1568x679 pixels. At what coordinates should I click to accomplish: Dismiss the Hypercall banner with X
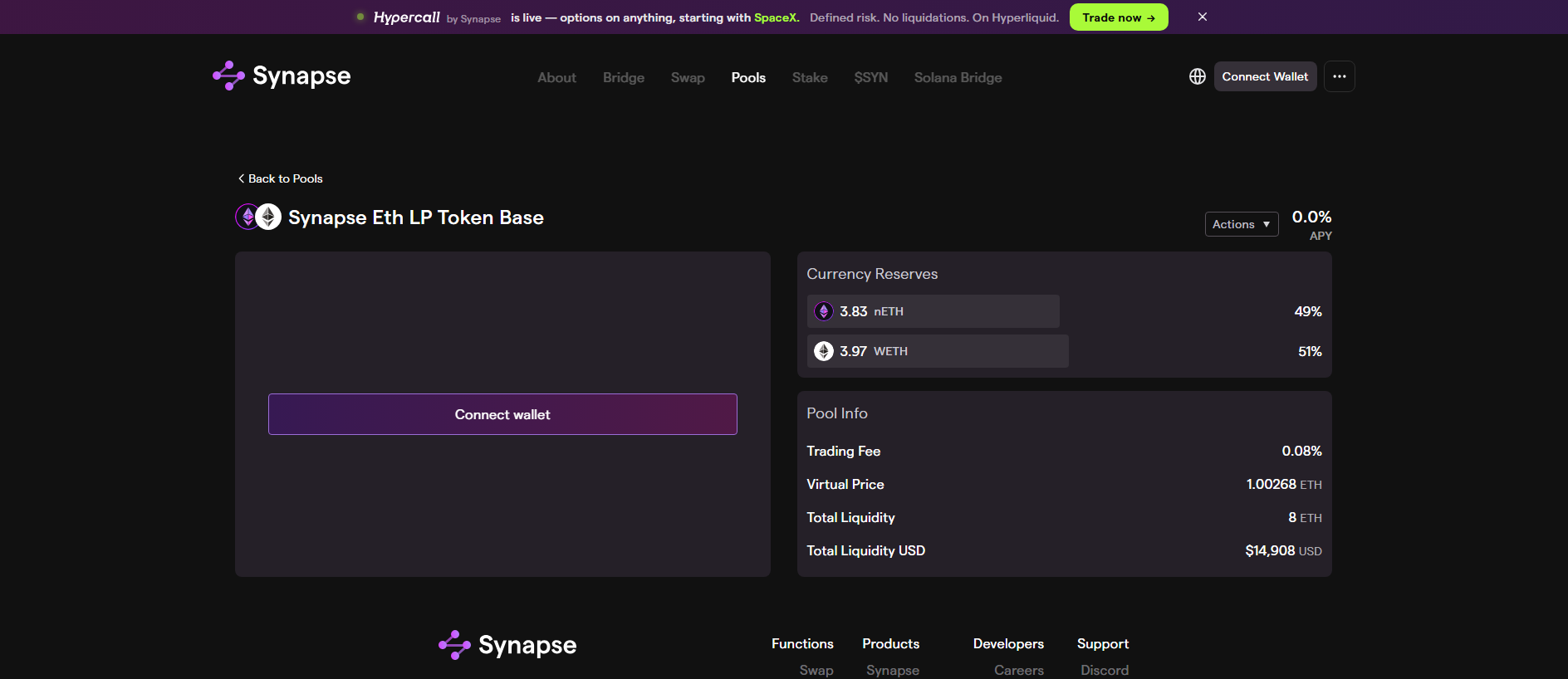(x=1202, y=17)
